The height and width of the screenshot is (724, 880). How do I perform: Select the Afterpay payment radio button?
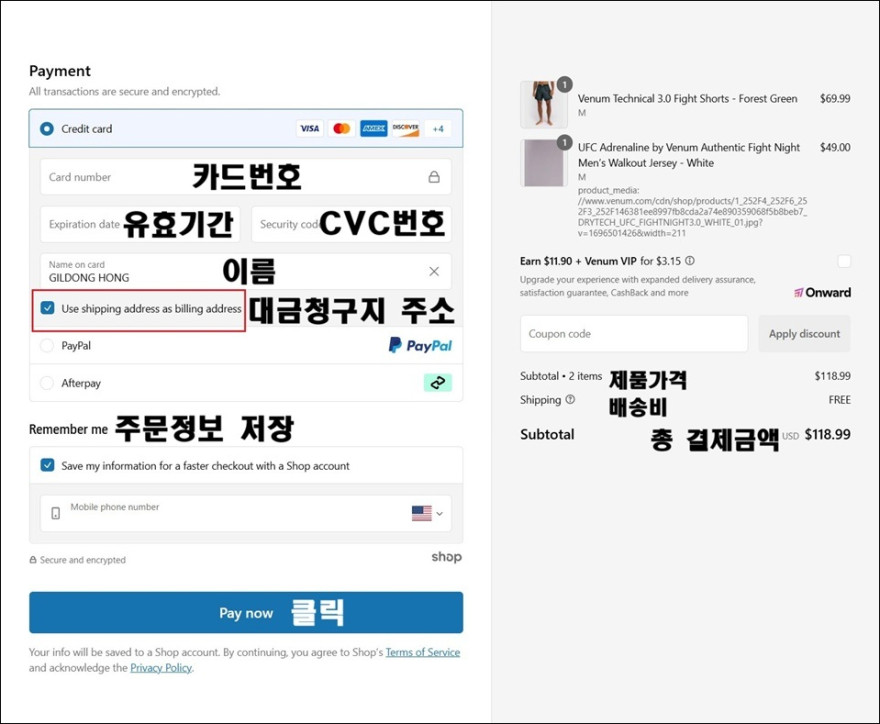(47, 383)
